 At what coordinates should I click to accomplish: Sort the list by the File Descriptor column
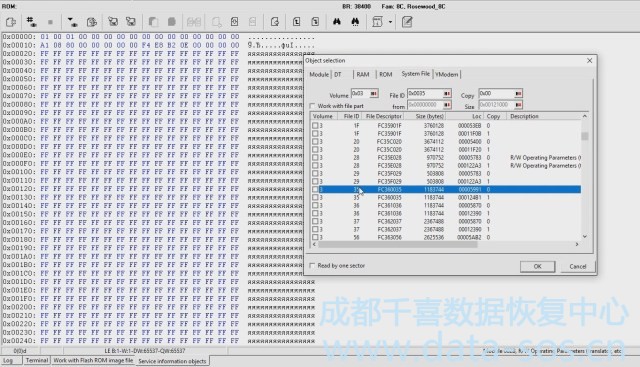pos(383,116)
